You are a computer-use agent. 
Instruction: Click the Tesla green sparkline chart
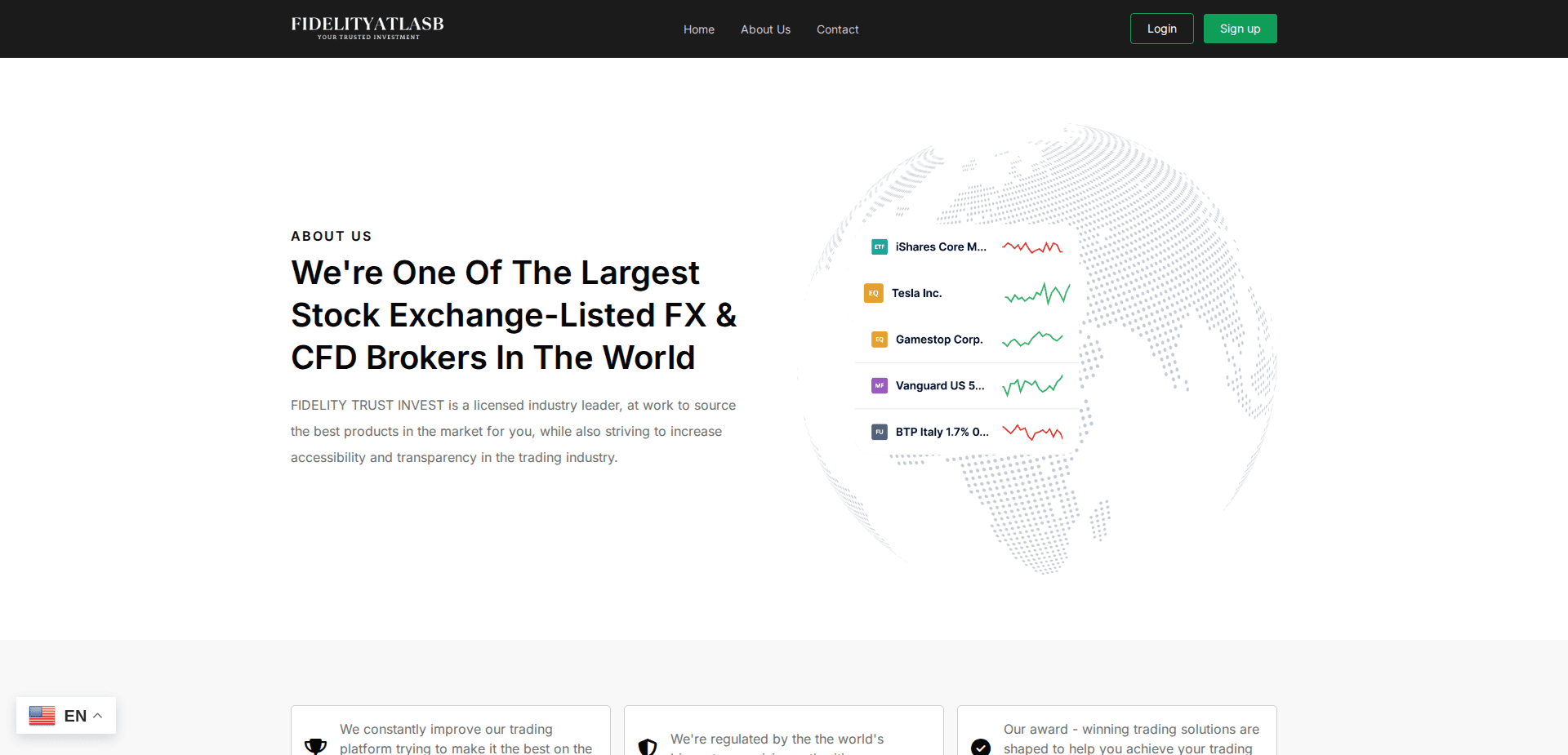click(1037, 294)
